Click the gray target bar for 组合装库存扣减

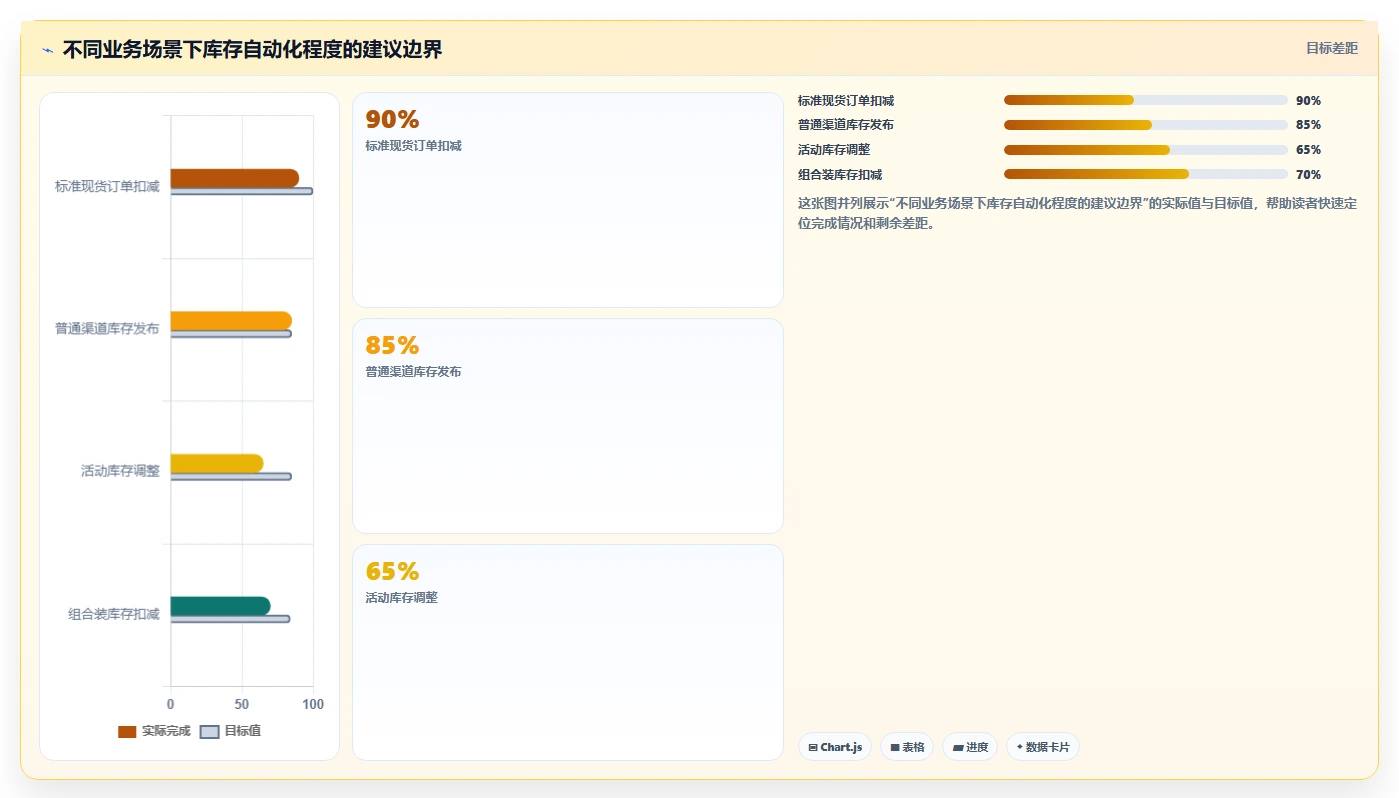(230, 619)
